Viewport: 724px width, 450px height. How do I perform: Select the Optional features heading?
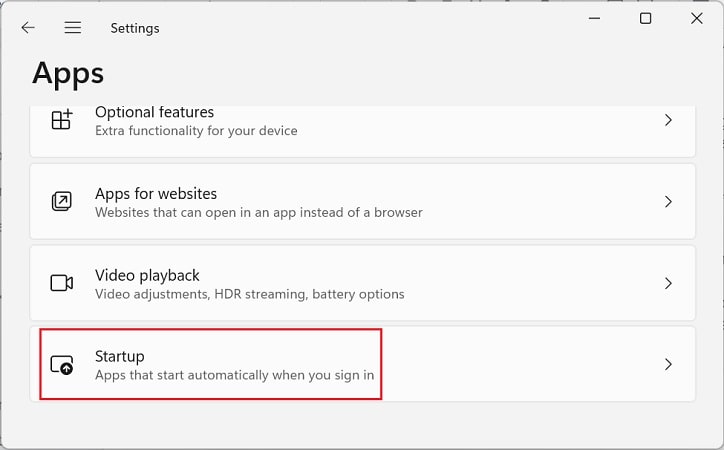[x=154, y=112]
